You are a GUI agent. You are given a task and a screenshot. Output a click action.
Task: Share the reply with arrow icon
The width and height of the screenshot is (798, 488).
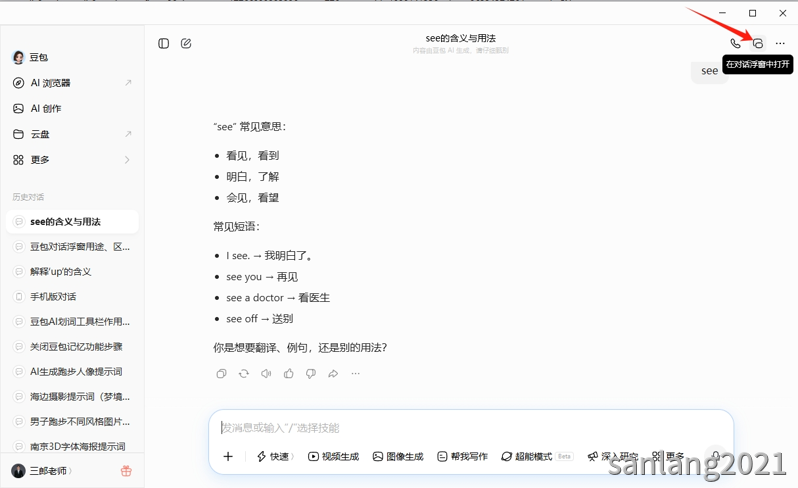pos(333,374)
